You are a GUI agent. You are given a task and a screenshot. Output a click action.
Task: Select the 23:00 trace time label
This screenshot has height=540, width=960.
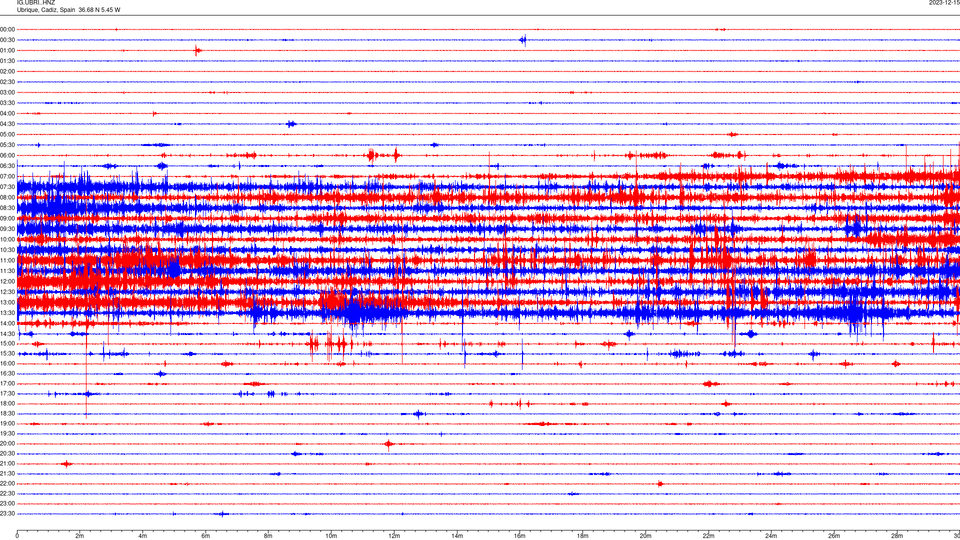pyautogui.click(x=7, y=504)
